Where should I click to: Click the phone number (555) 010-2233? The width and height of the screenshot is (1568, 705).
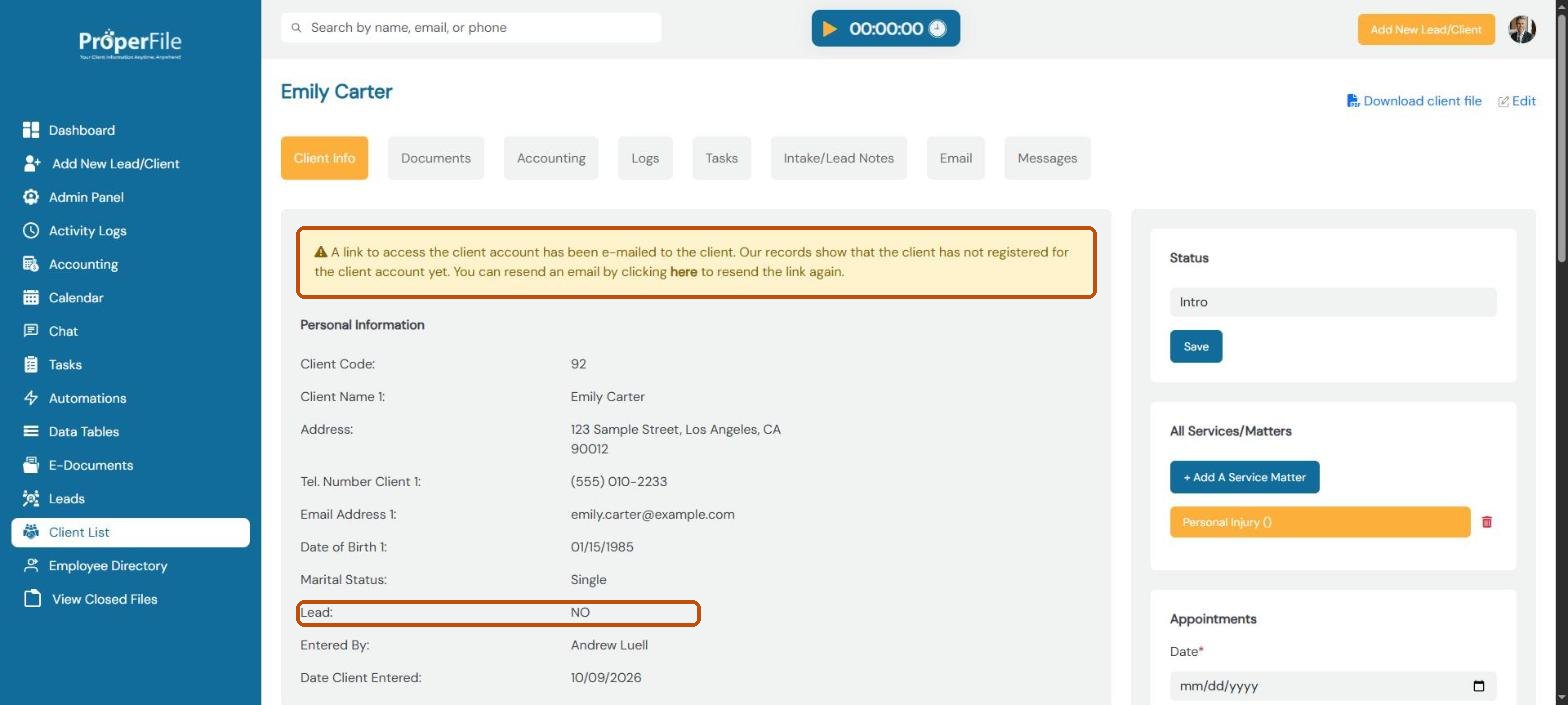[619, 482]
